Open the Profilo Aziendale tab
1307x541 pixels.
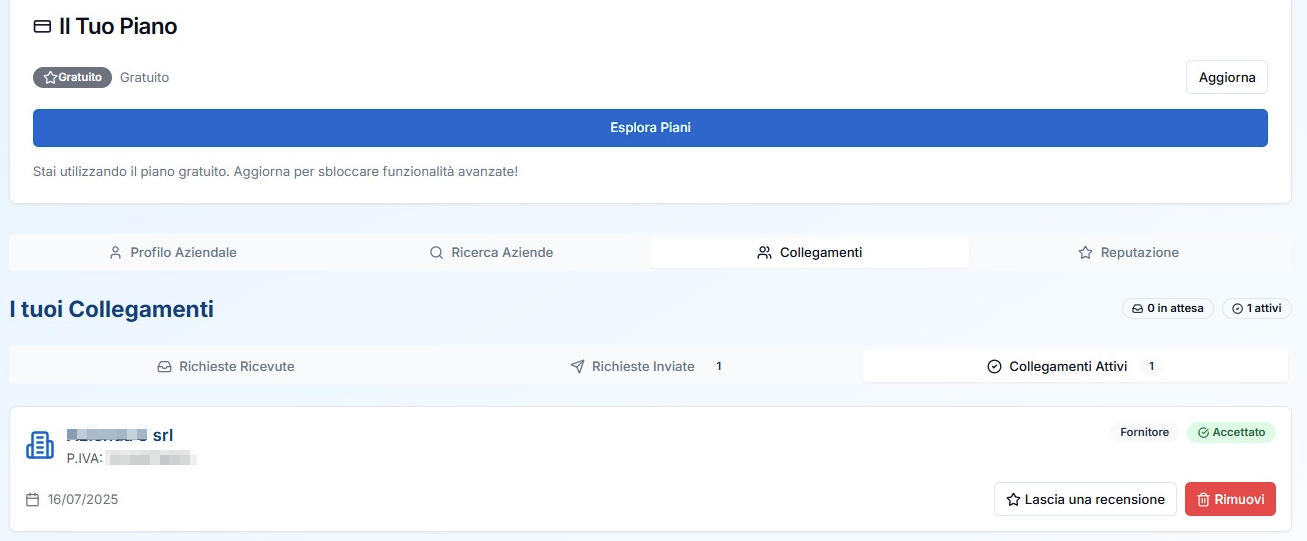pyautogui.click(x=172, y=253)
